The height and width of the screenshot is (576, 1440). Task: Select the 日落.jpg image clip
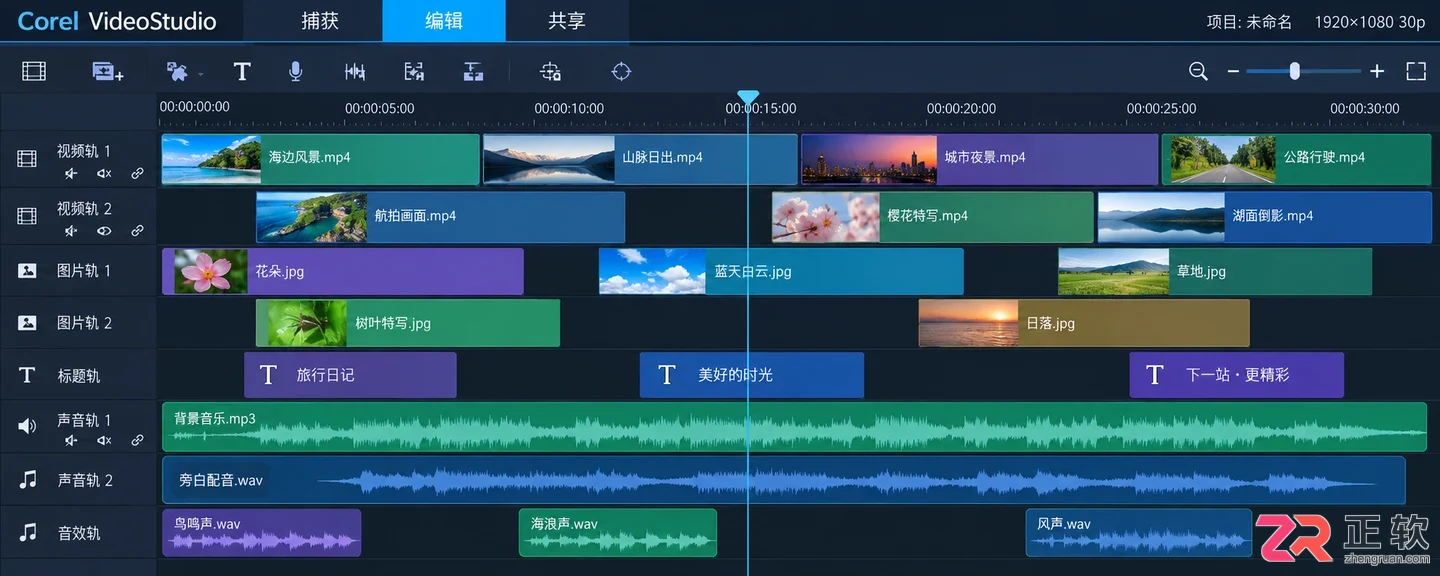click(x=1084, y=323)
